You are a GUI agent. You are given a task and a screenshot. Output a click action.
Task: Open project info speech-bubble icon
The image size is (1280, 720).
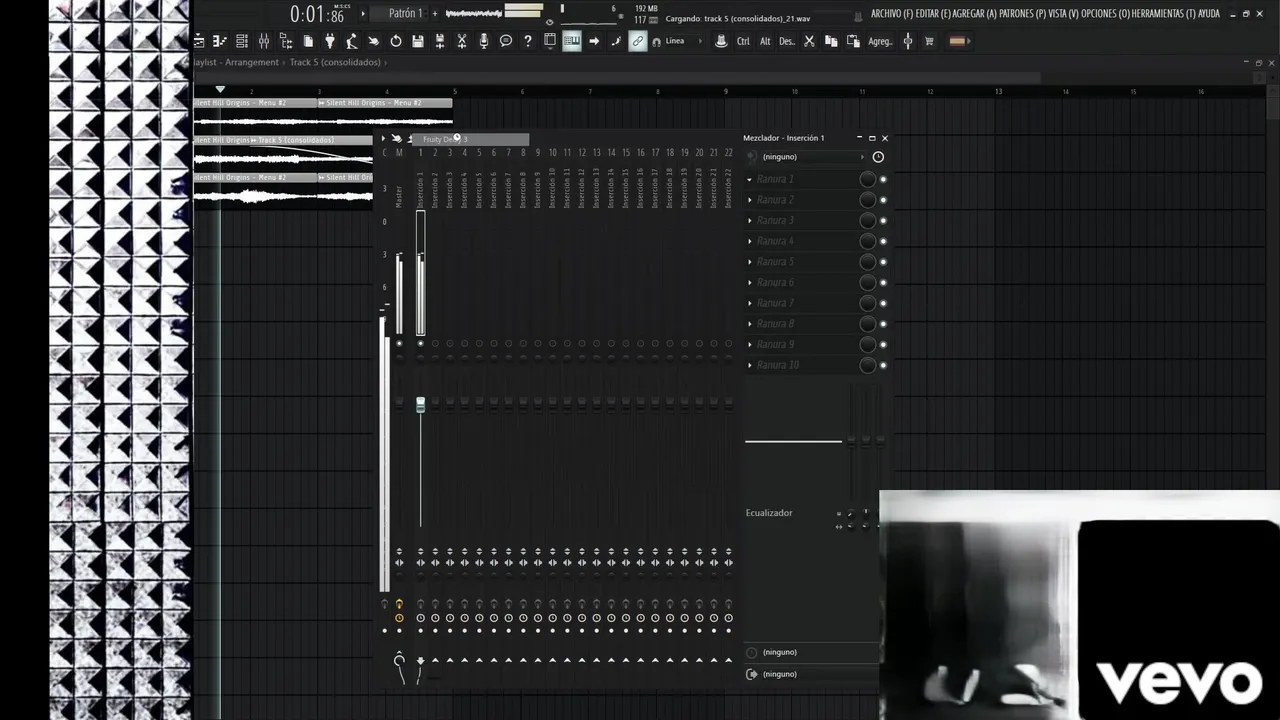(506, 41)
